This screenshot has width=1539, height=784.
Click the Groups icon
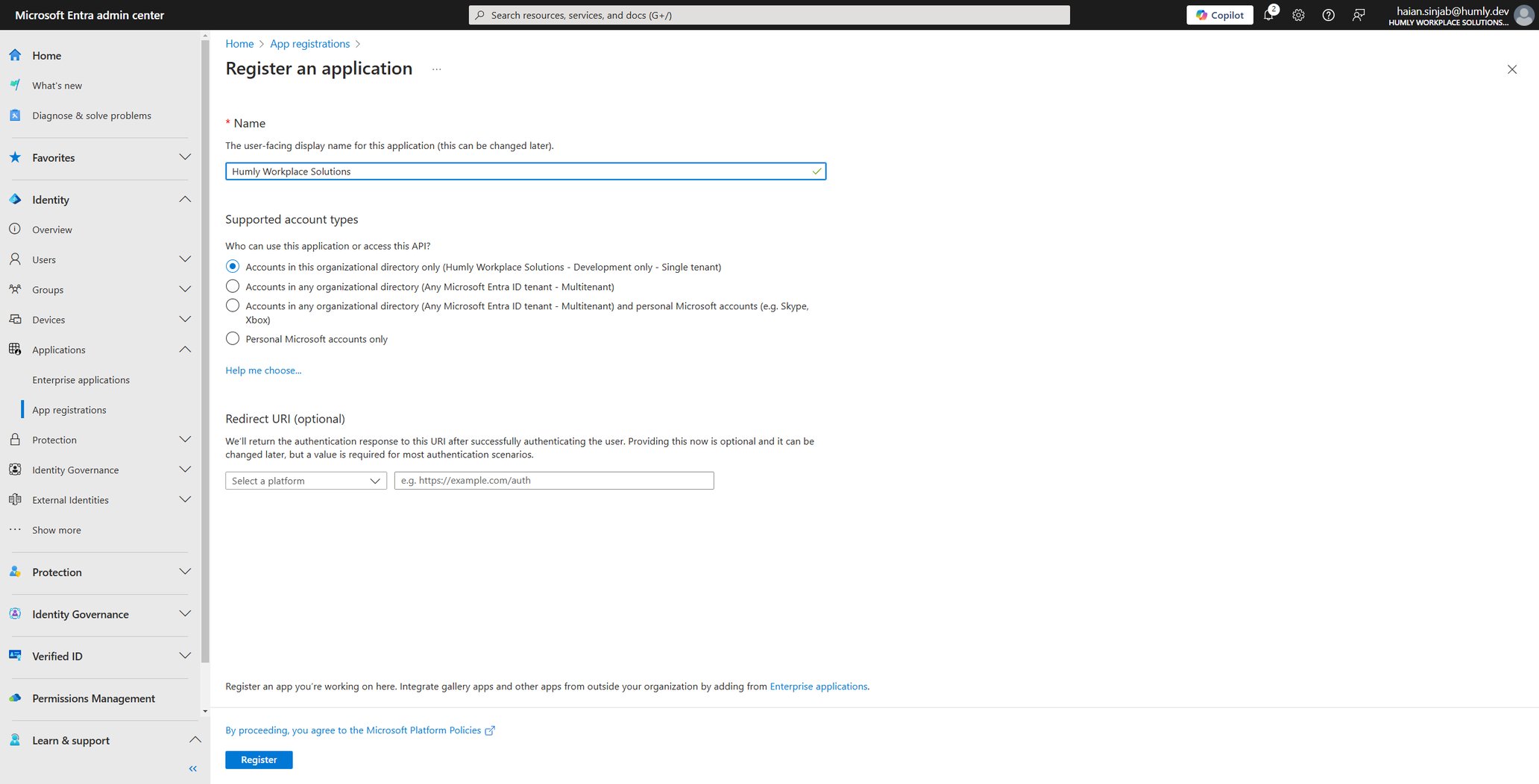pyautogui.click(x=15, y=289)
